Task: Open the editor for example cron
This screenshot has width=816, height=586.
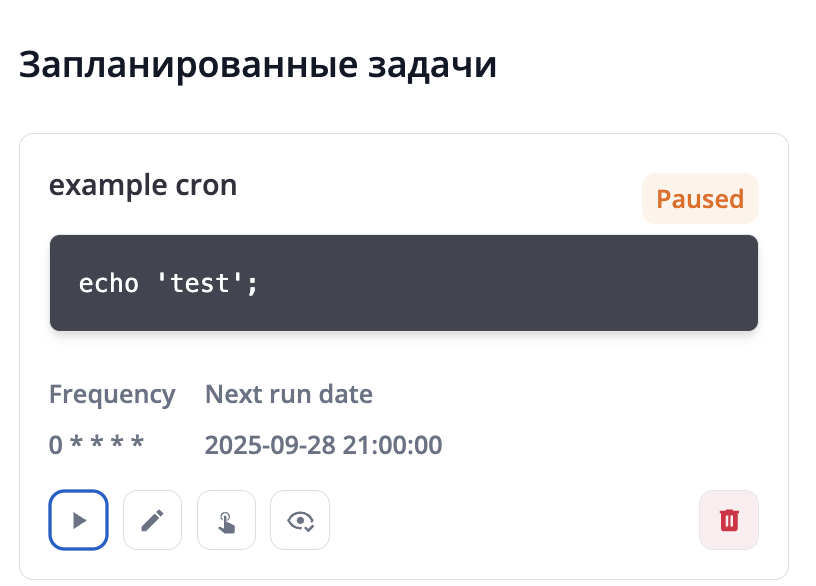Action: pos(152,520)
